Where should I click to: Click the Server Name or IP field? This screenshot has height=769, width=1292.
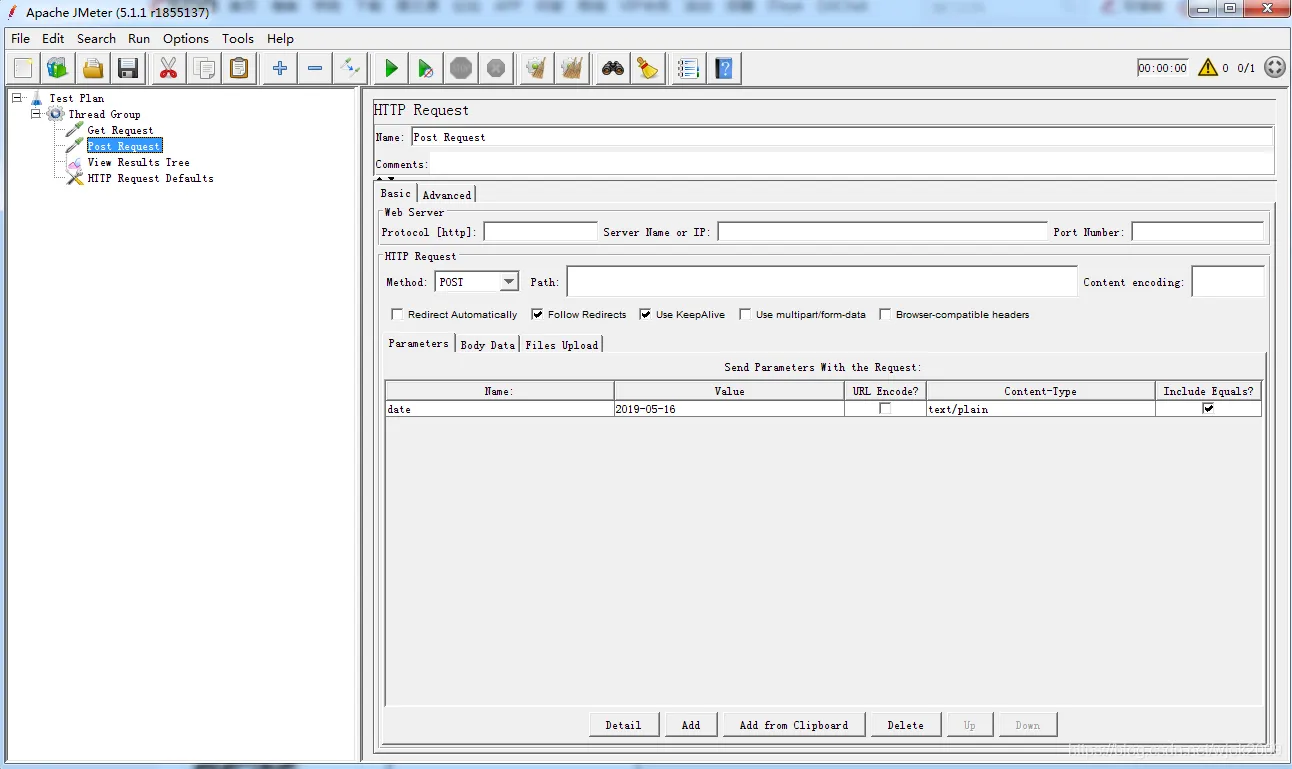pyautogui.click(x=882, y=232)
